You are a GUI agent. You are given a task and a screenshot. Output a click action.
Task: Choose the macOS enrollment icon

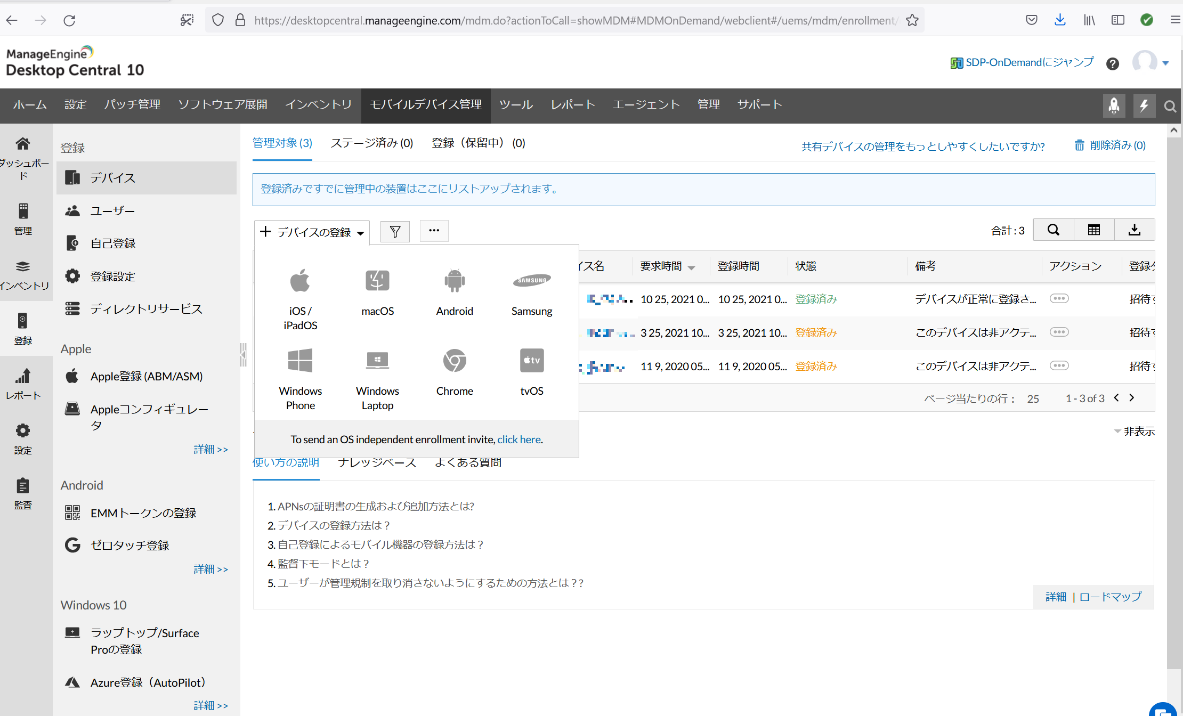377,281
